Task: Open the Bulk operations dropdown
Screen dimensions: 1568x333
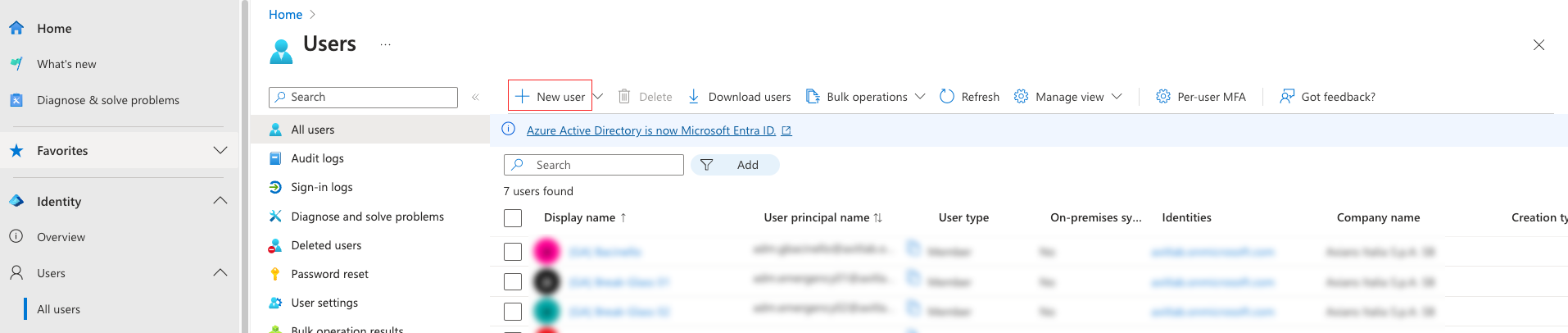Action: pyautogui.click(x=866, y=97)
